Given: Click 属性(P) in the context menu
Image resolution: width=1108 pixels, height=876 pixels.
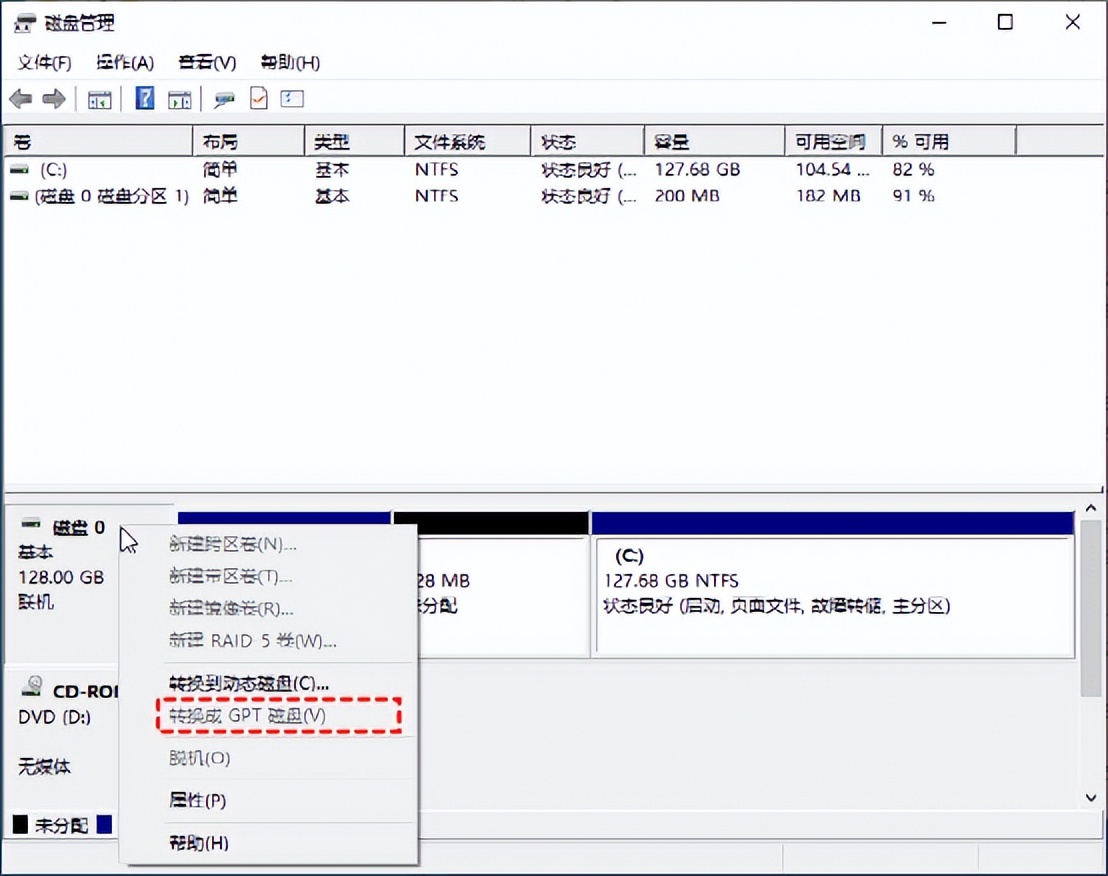Looking at the screenshot, I should [197, 800].
